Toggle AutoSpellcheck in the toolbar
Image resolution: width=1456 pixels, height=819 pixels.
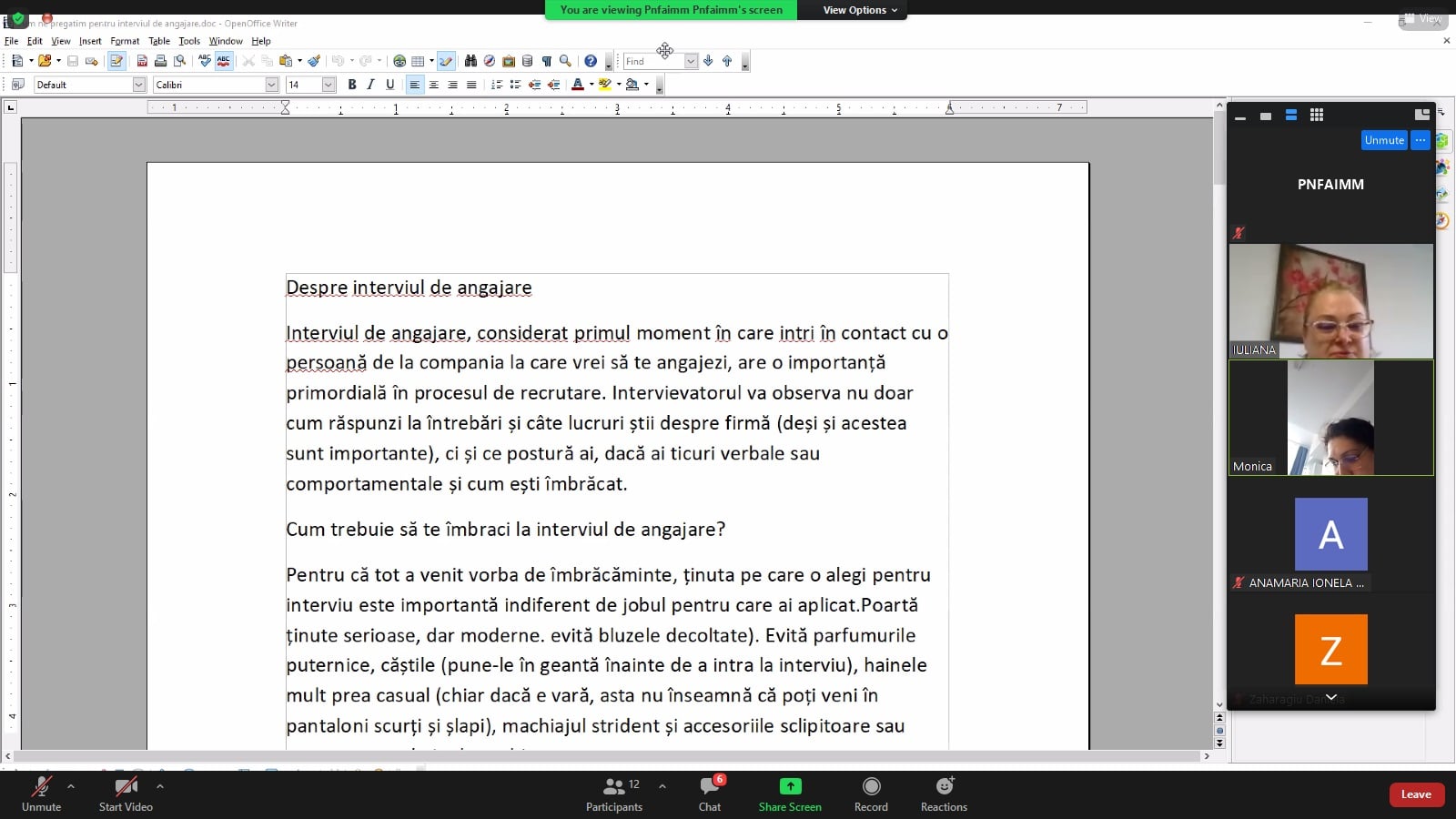tap(223, 61)
